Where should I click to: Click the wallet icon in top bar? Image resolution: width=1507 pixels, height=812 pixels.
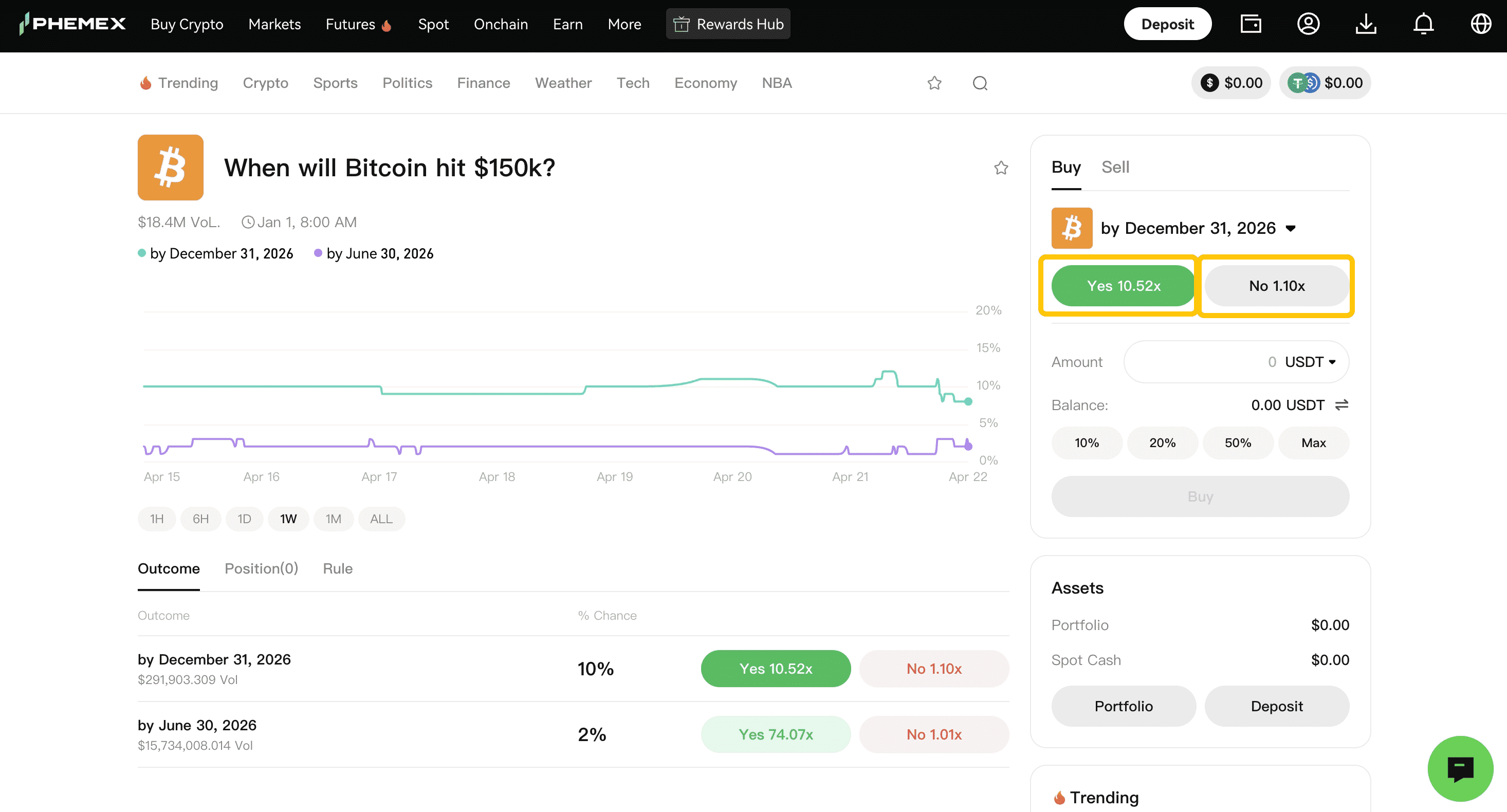(x=1251, y=24)
